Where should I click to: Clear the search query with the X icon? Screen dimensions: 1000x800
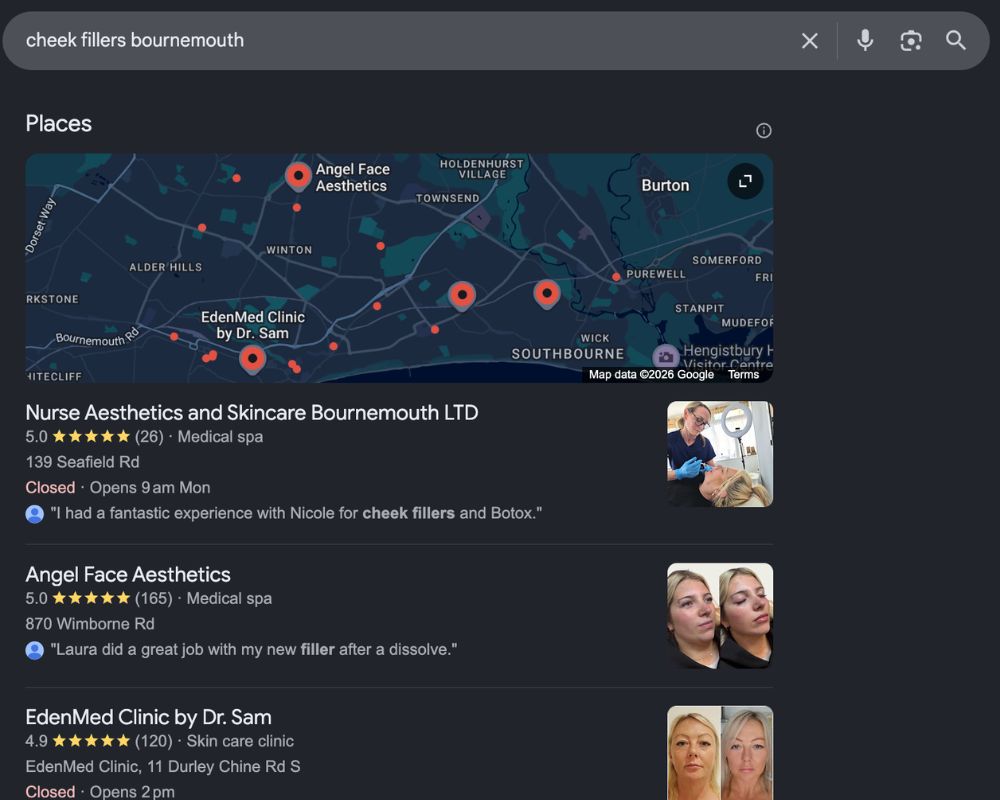[809, 41]
